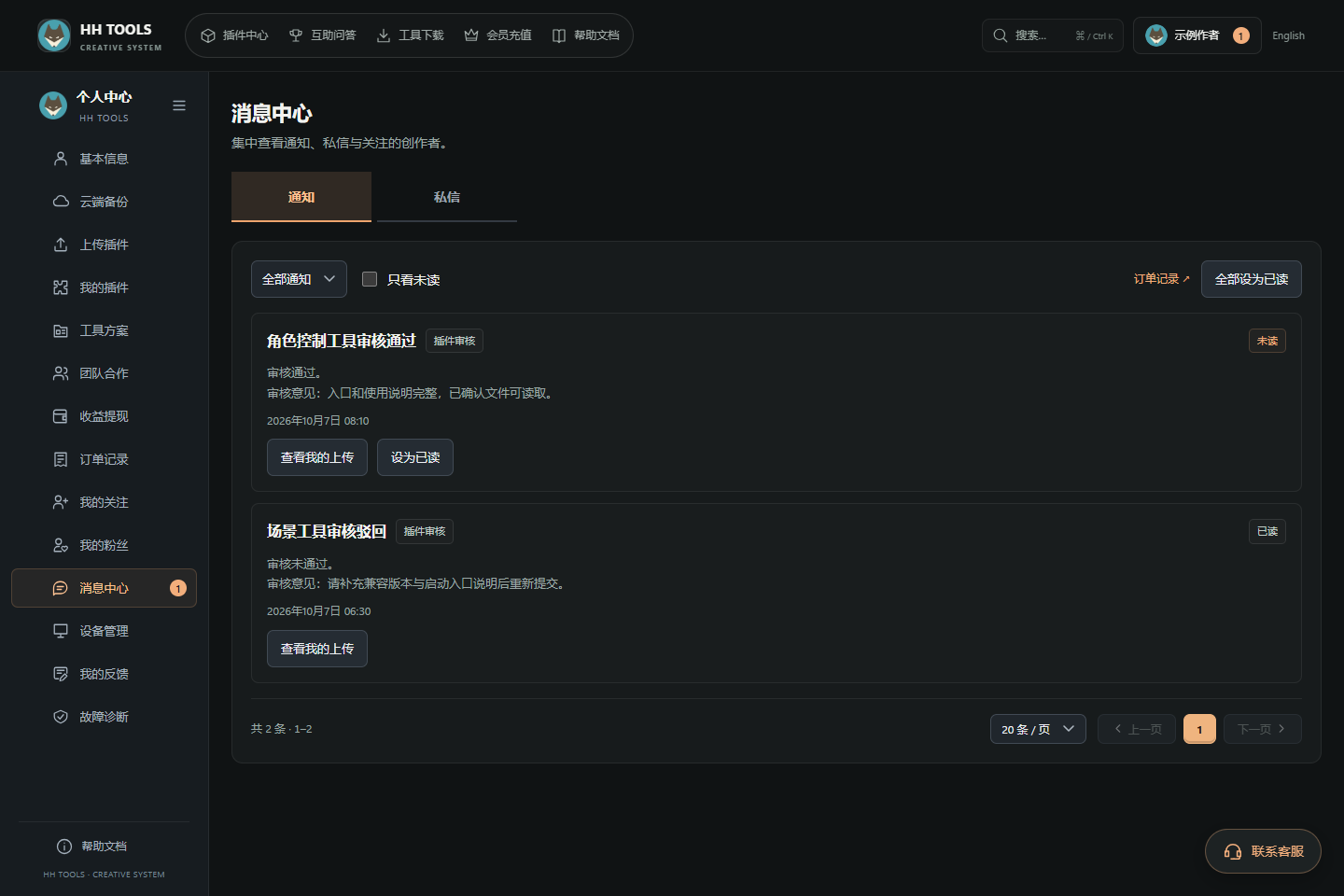Switch to the 通知 tab
The width and height of the screenshot is (1344, 896).
[x=301, y=197]
